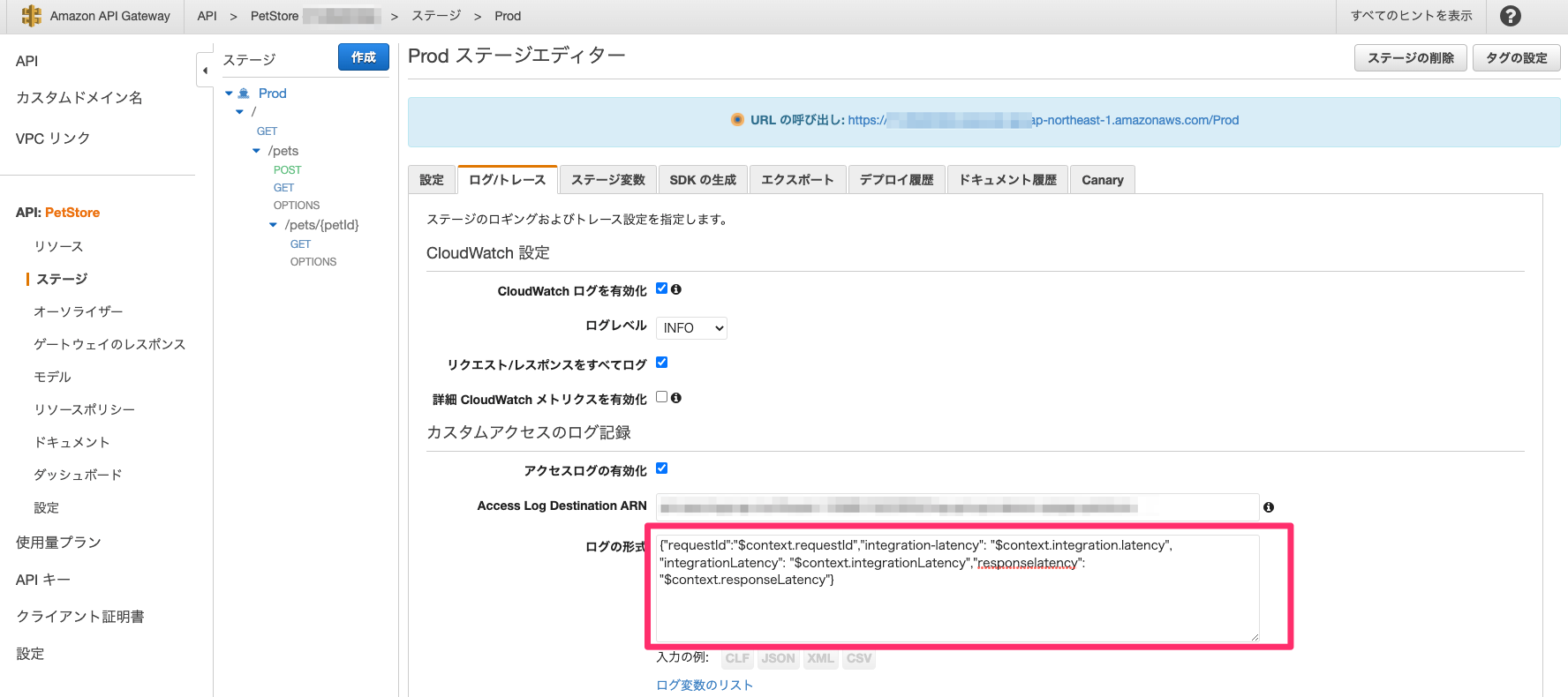Viewport: 1568px width, 697px height.
Task: Click the Prod breadcrumb item
Action: pos(508,16)
